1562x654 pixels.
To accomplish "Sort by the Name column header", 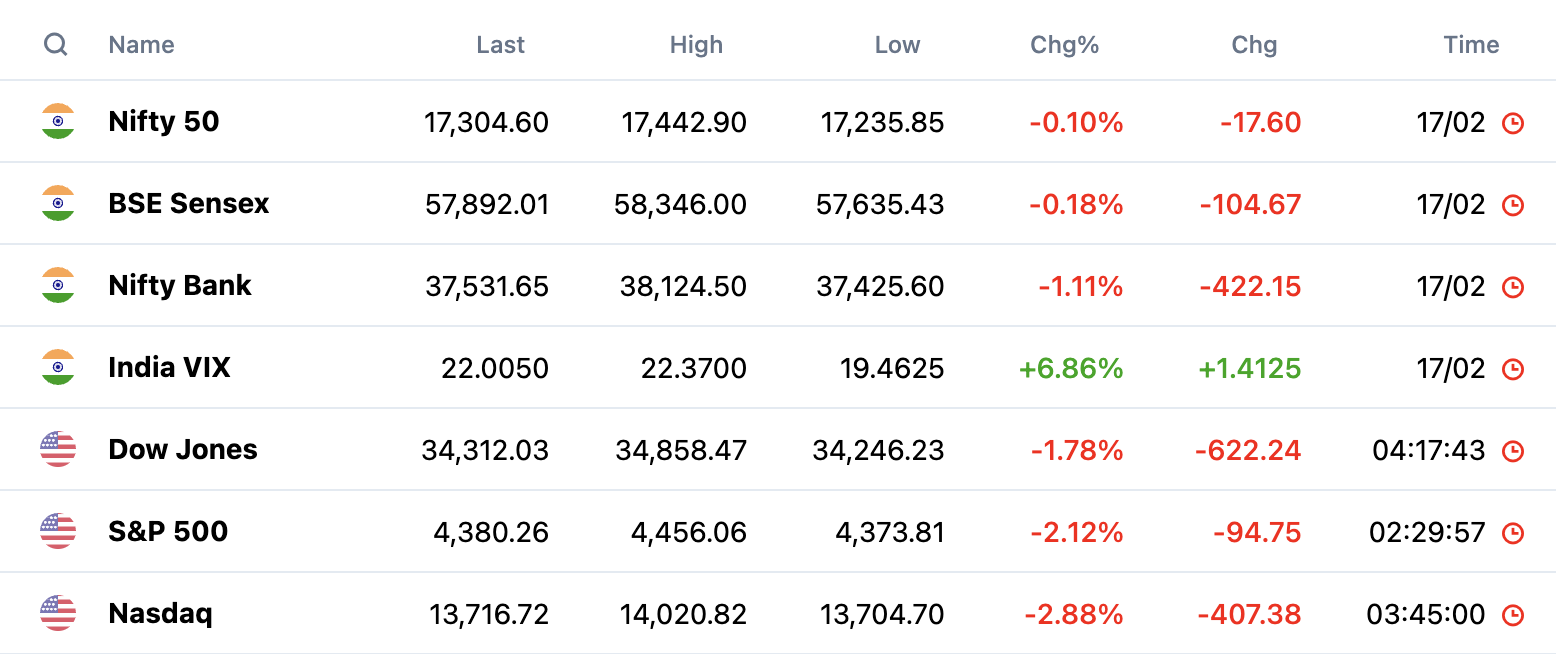I will click(x=141, y=45).
